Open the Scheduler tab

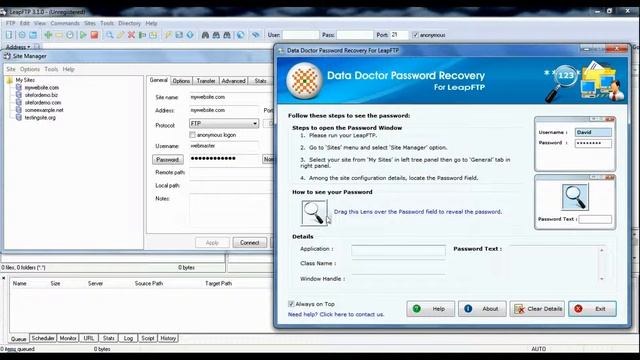[x=43, y=338]
